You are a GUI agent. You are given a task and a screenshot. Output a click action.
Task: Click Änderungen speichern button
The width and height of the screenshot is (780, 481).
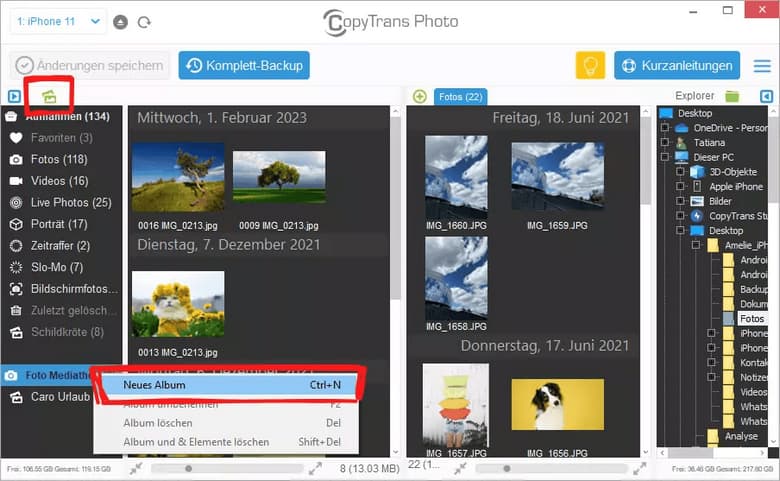(x=90, y=65)
